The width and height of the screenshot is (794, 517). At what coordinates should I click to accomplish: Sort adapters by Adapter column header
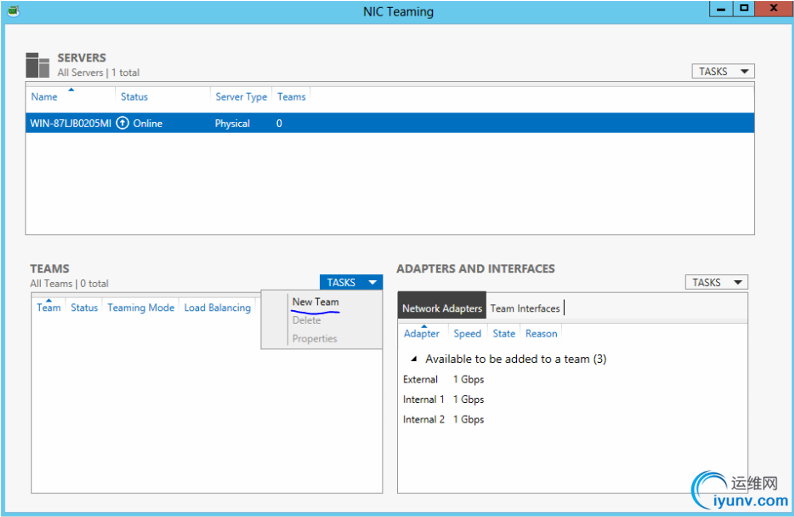pyautogui.click(x=422, y=334)
